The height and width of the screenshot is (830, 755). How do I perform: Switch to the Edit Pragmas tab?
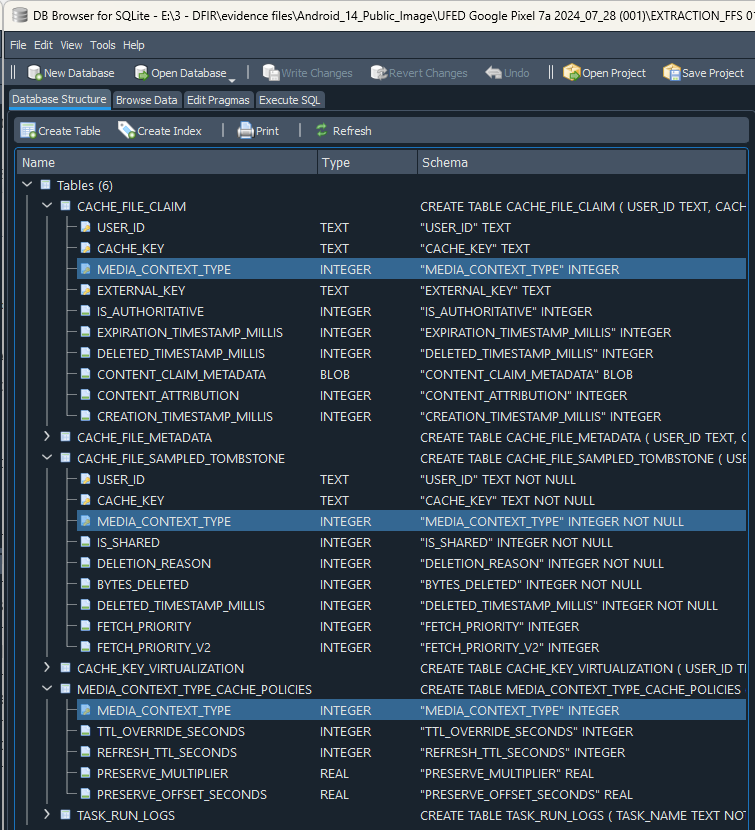(218, 100)
